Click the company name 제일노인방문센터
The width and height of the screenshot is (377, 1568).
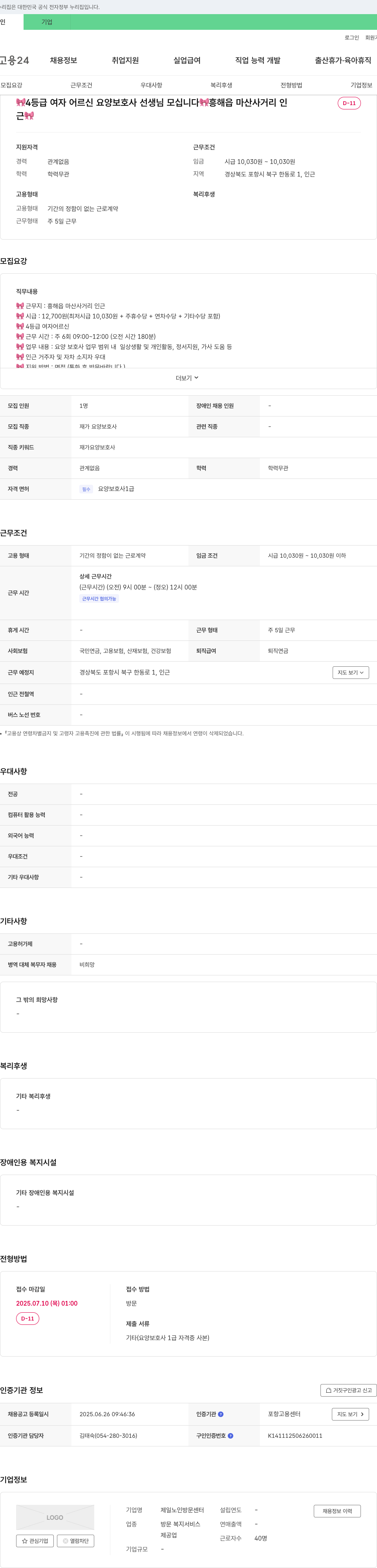click(x=182, y=1510)
